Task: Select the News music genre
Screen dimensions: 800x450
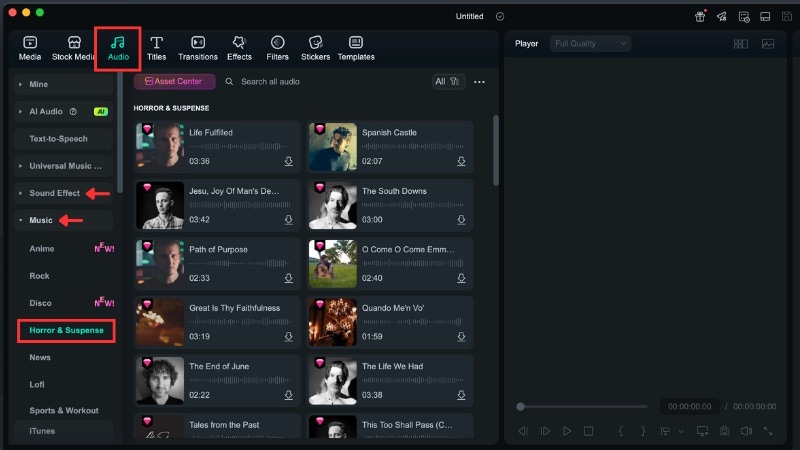Action: 40,357
